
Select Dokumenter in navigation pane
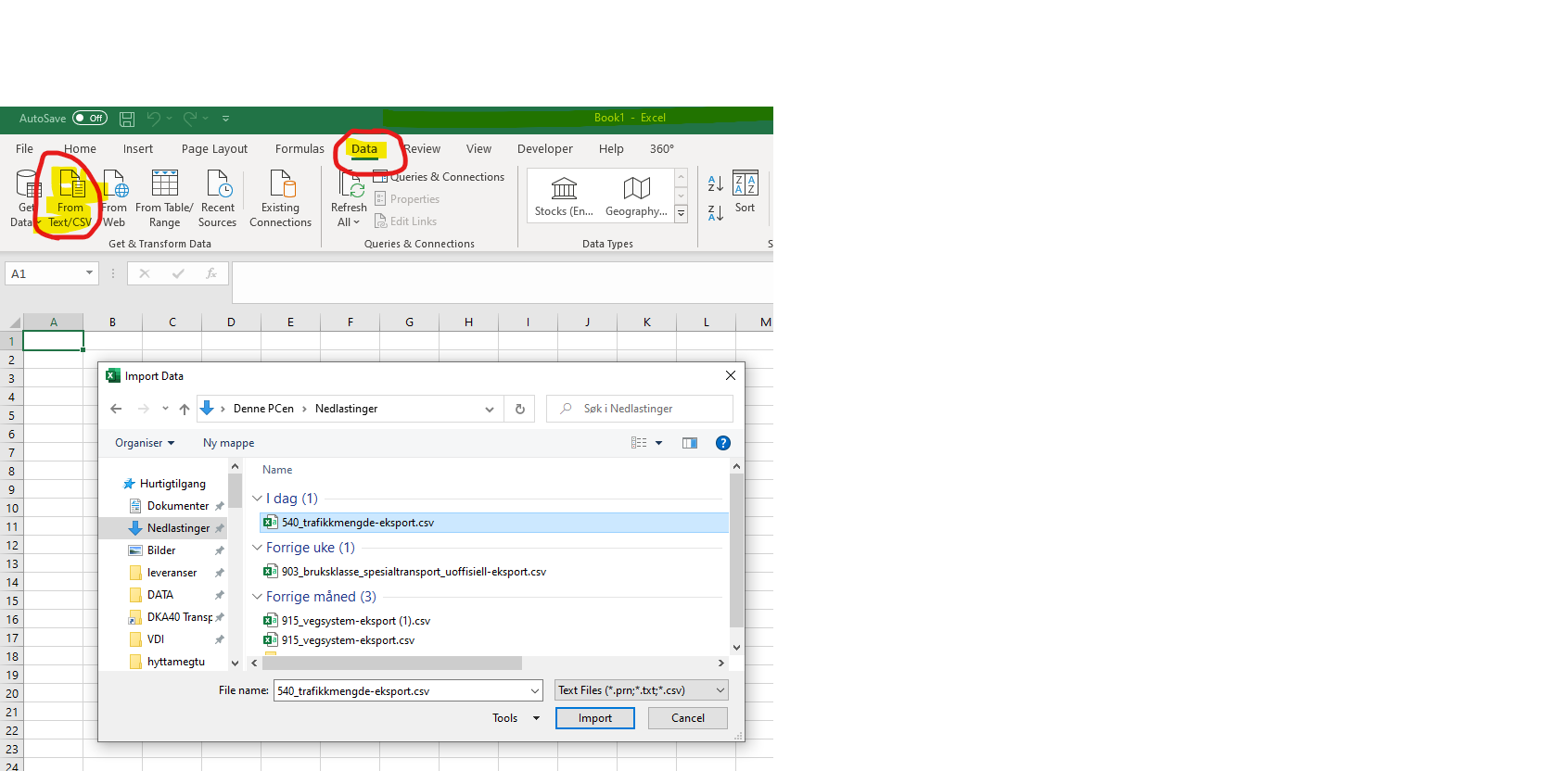pyautogui.click(x=176, y=506)
